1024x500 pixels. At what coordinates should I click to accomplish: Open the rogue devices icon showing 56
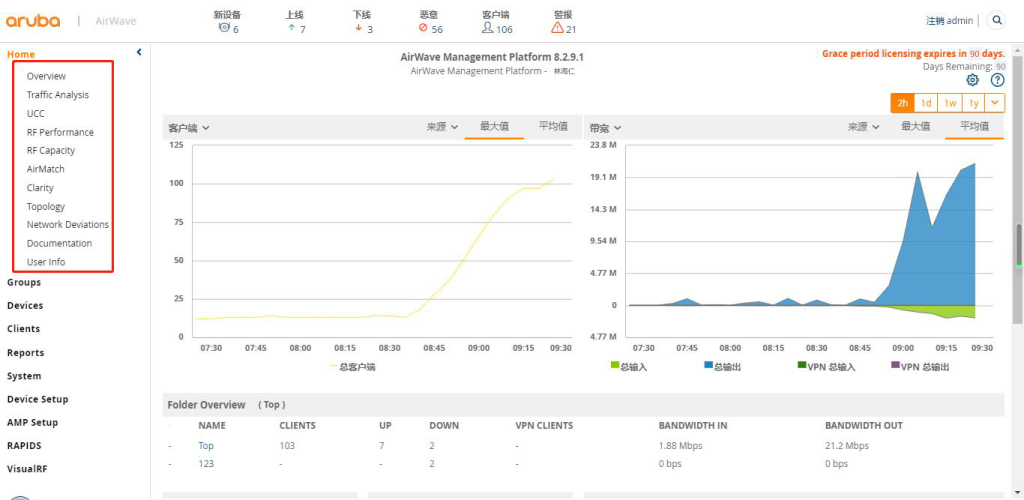pos(423,28)
